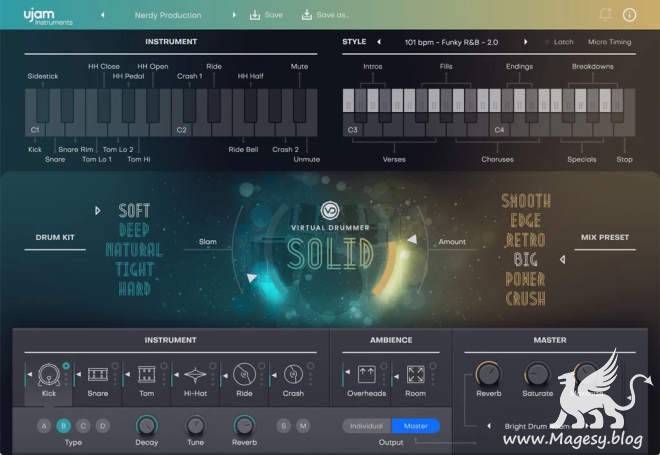Click previous arrow beside Bright Drum Room
Viewport: 660px width, 455px height.
[x=489, y=426]
